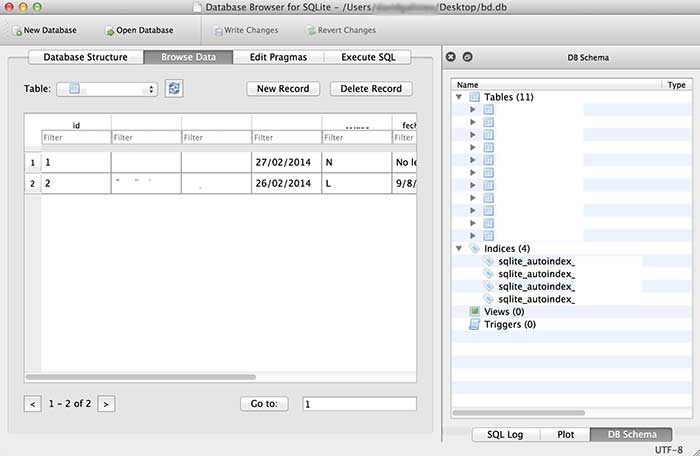The width and height of the screenshot is (700, 456).
Task: Collapse the Tables (11) node
Action: (x=459, y=97)
